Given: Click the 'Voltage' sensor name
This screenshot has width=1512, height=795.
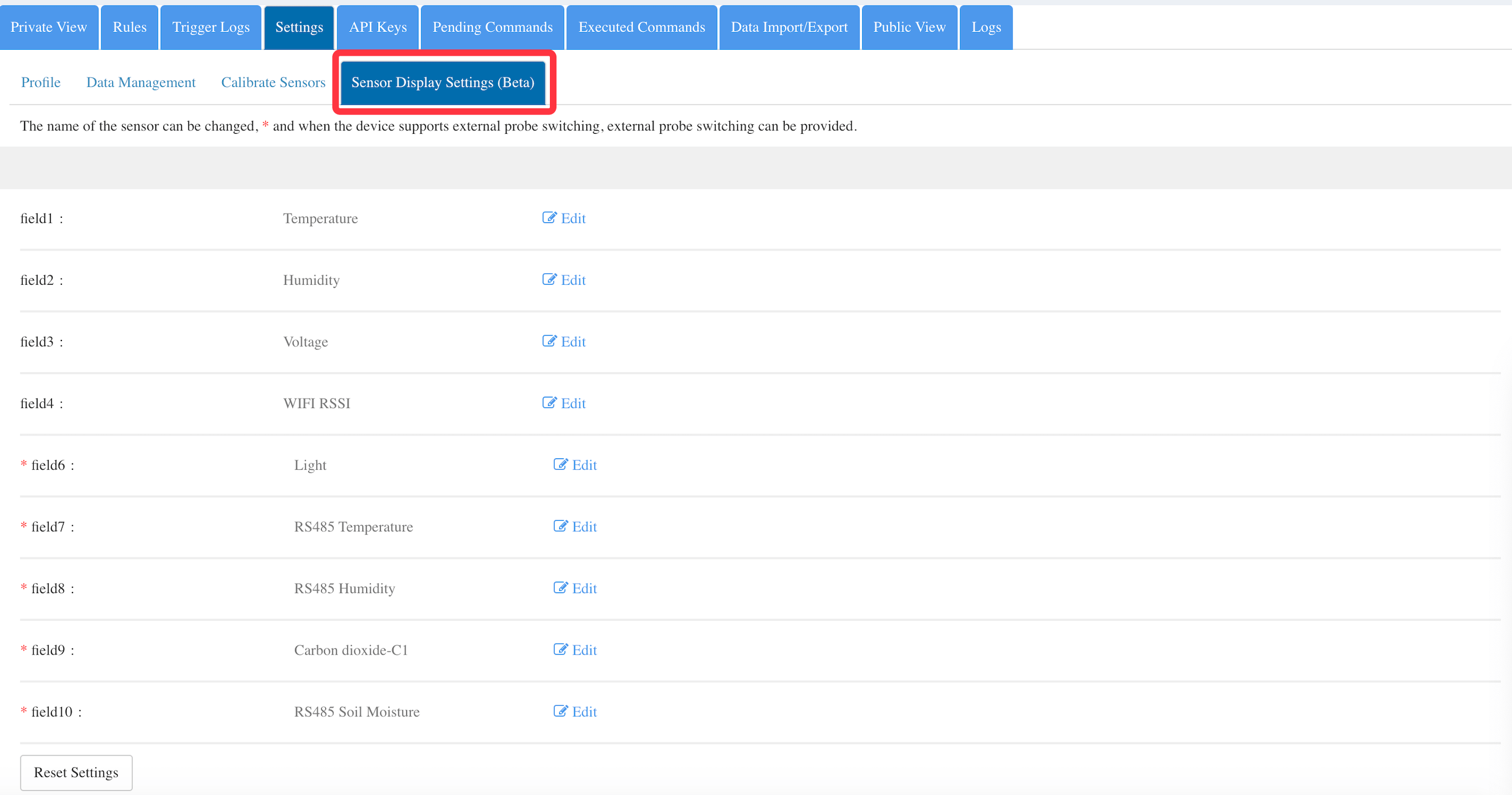Looking at the screenshot, I should click(305, 342).
